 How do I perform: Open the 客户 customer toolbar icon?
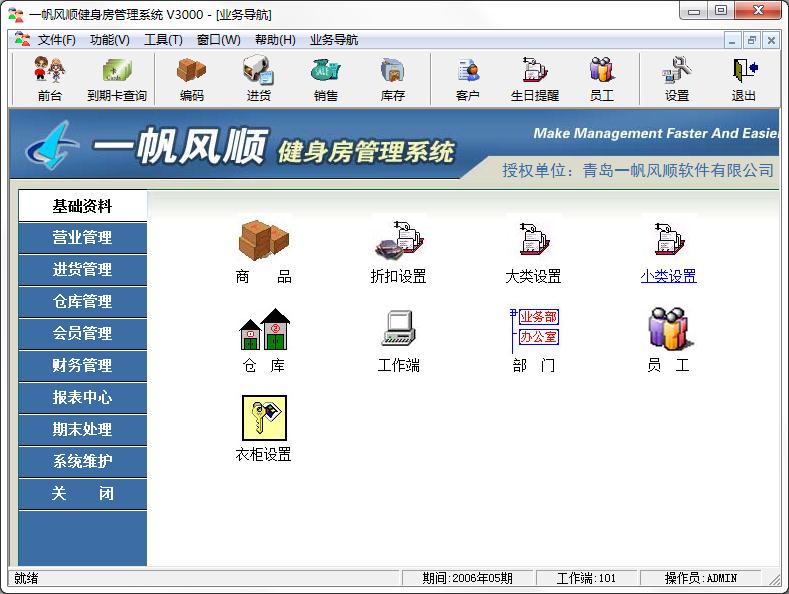(467, 79)
